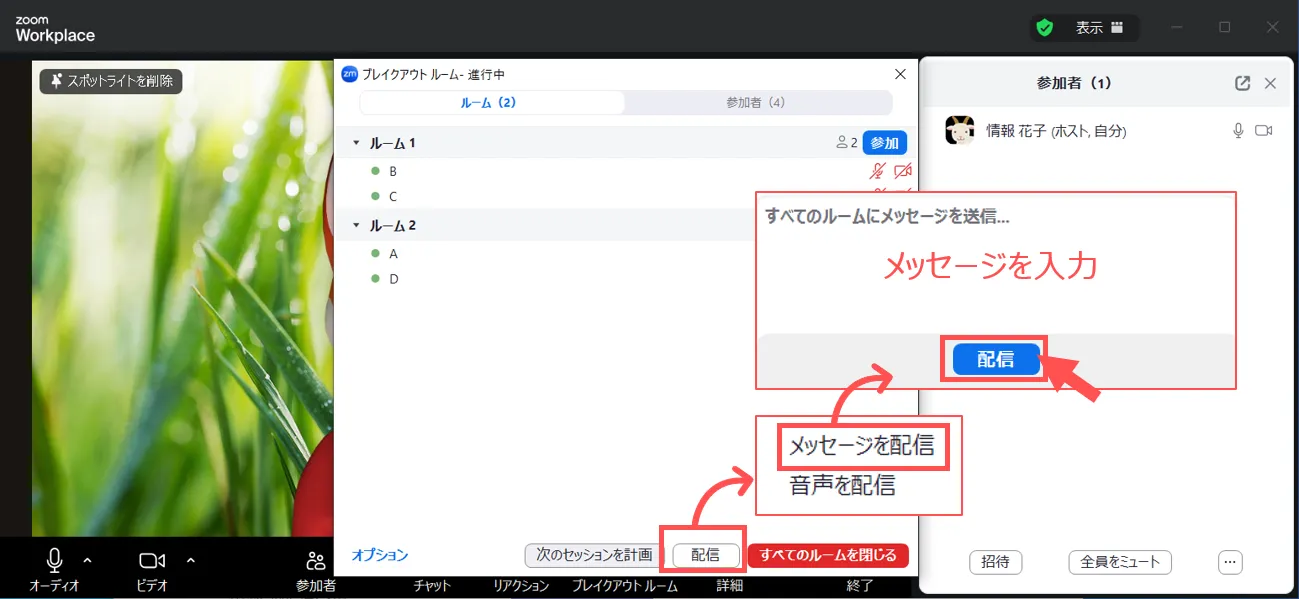This screenshot has width=1299, height=599.
Task: Click the red すべてのルームを閉じる button
Action: coord(828,555)
